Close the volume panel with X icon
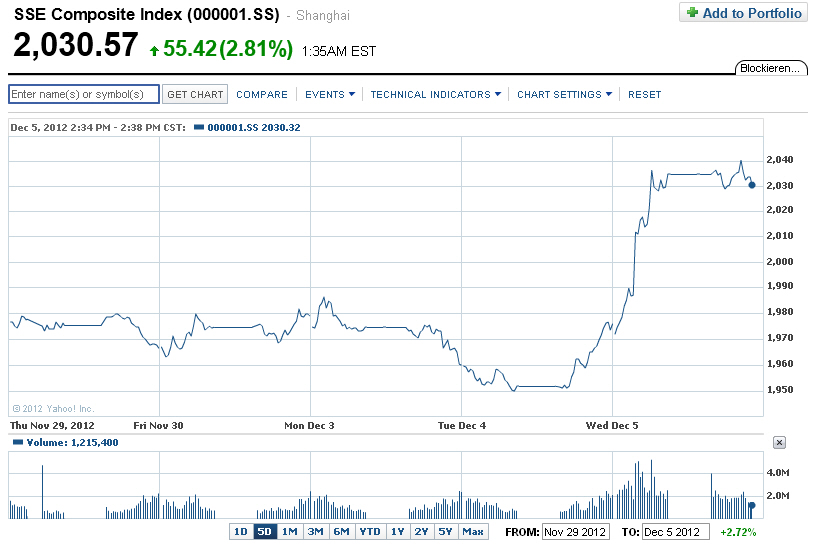This screenshot has width=813, height=544. point(779,442)
